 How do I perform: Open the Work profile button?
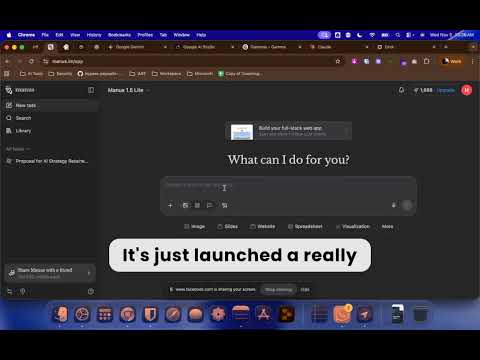pyautogui.click(x=452, y=61)
